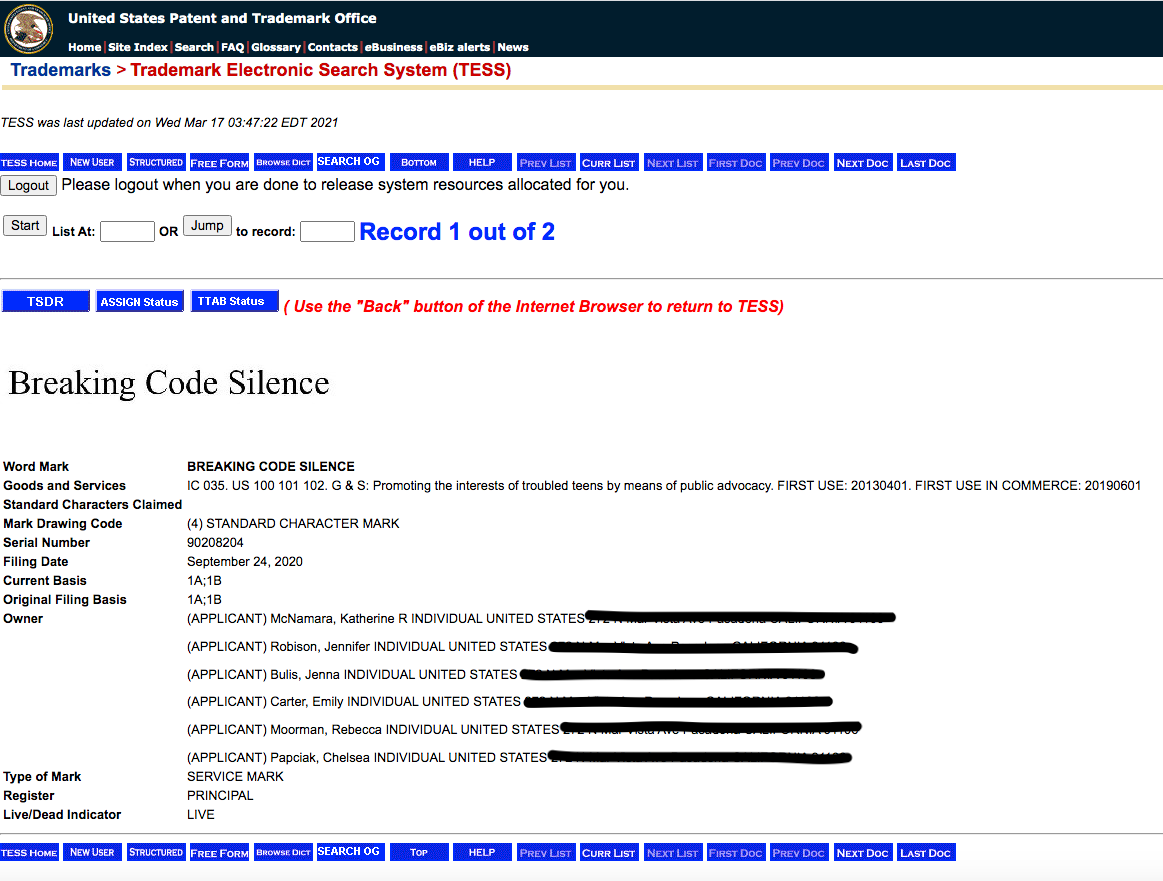Open Search OG in top toolbar
The width and height of the screenshot is (1163, 881).
click(x=349, y=162)
